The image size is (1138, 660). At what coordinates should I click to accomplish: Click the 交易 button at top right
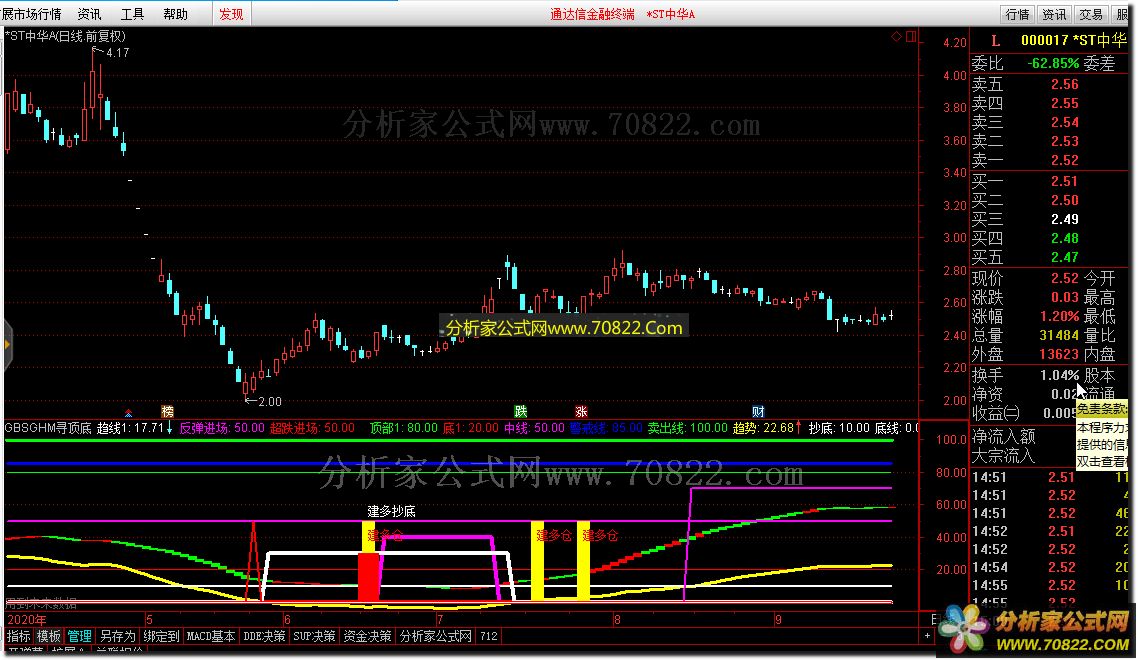(1091, 15)
